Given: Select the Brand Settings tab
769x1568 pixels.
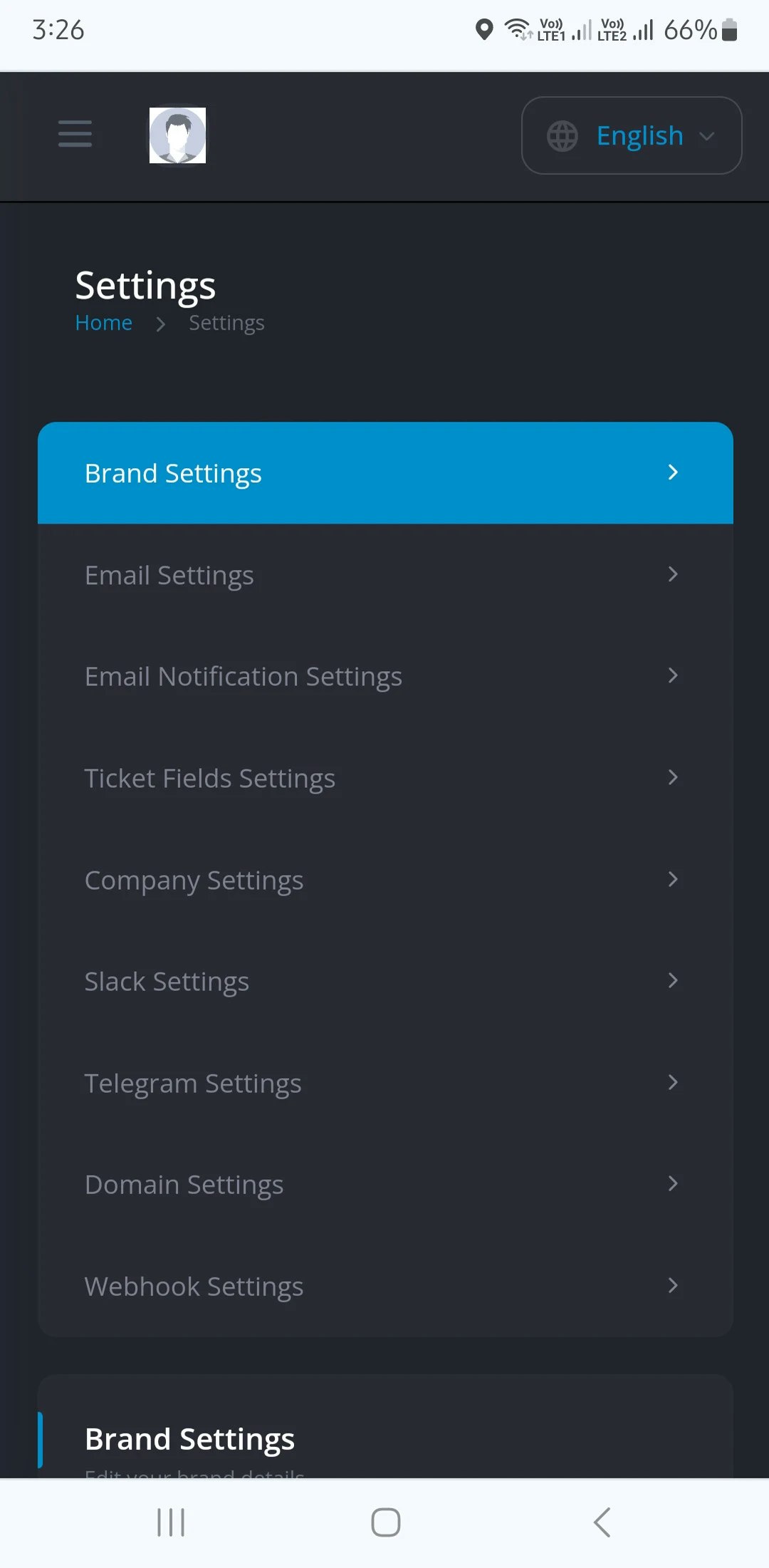Looking at the screenshot, I should point(385,473).
